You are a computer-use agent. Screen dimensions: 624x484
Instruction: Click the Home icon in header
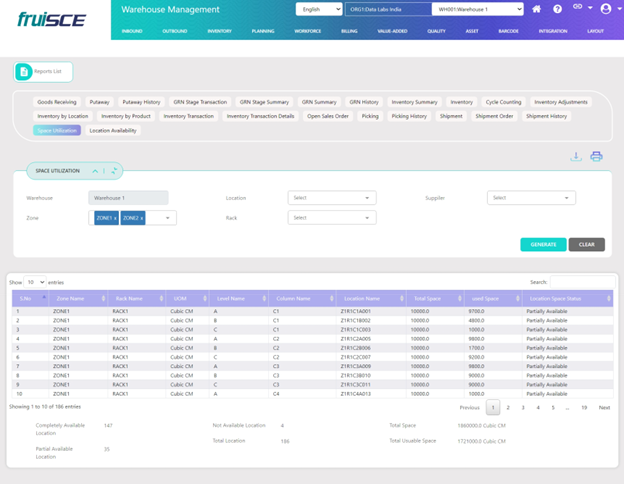tap(537, 9)
